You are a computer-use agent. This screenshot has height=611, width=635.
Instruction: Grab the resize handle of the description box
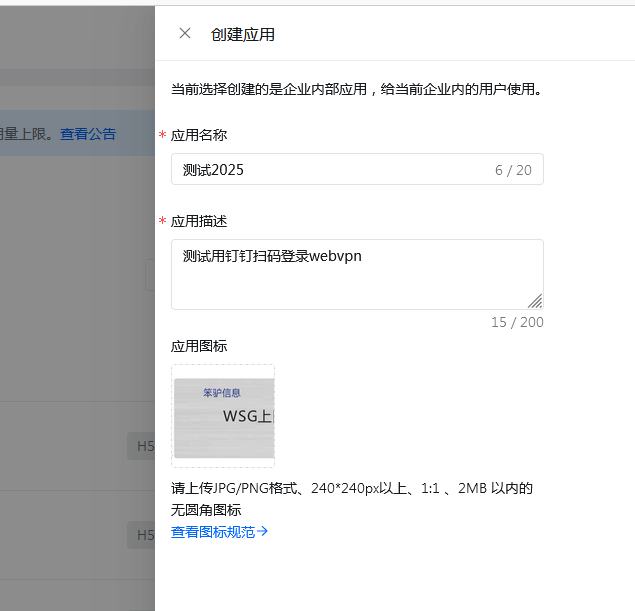(x=535, y=301)
